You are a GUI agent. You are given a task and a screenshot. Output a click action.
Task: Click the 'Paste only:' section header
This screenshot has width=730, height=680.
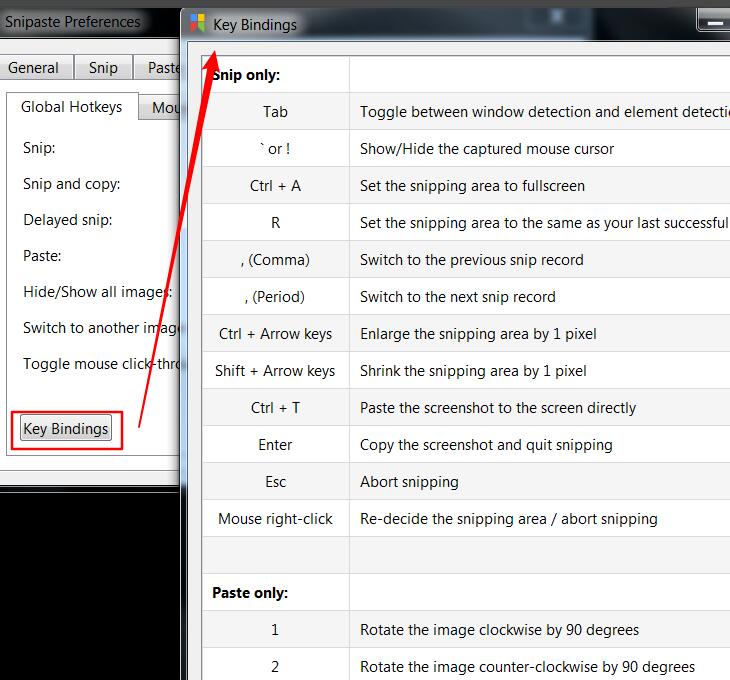tap(250, 592)
